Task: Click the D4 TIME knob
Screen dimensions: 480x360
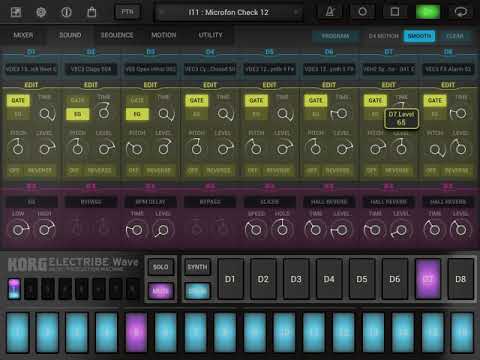Action: pyautogui.click(x=223, y=114)
